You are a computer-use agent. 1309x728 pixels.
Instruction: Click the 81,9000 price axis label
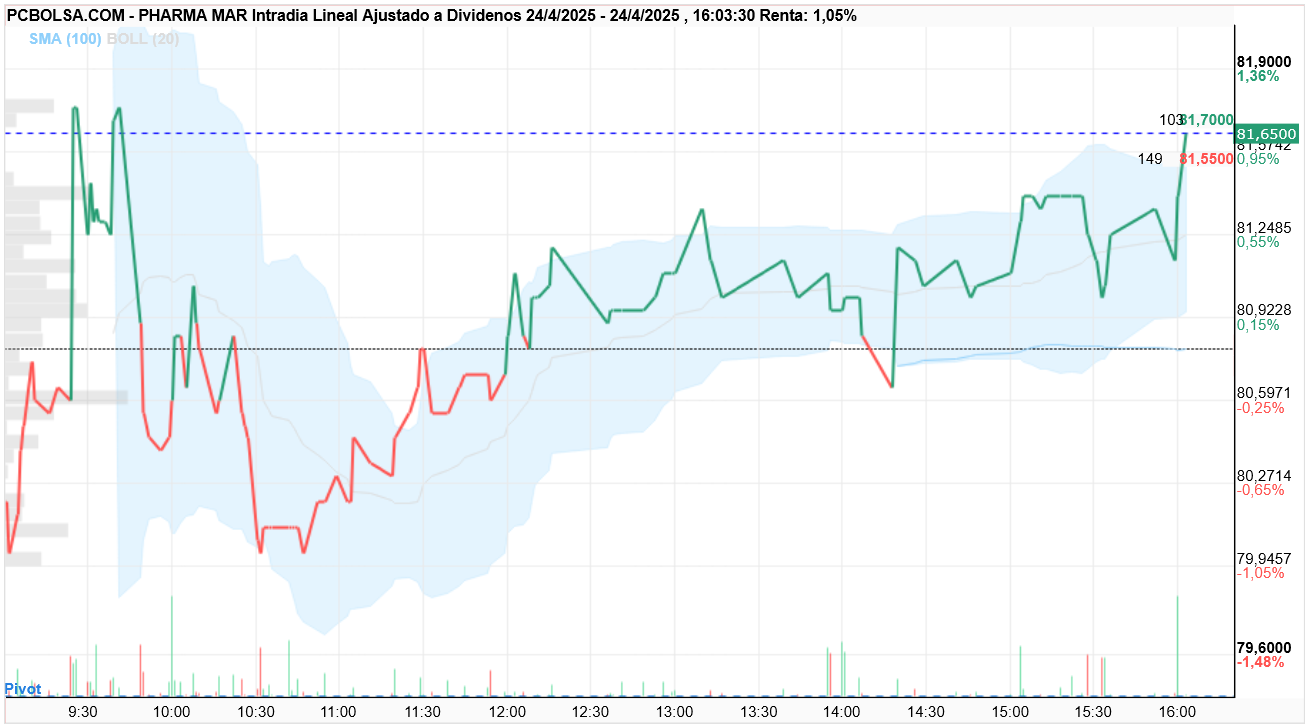[1265, 61]
